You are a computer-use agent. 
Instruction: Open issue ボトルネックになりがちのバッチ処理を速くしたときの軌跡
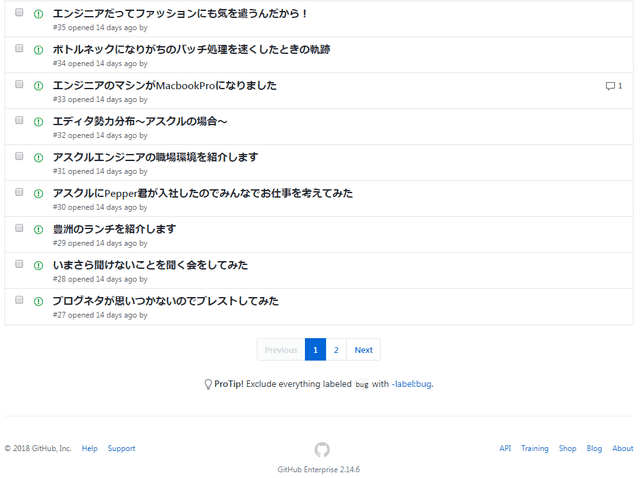[191, 50]
